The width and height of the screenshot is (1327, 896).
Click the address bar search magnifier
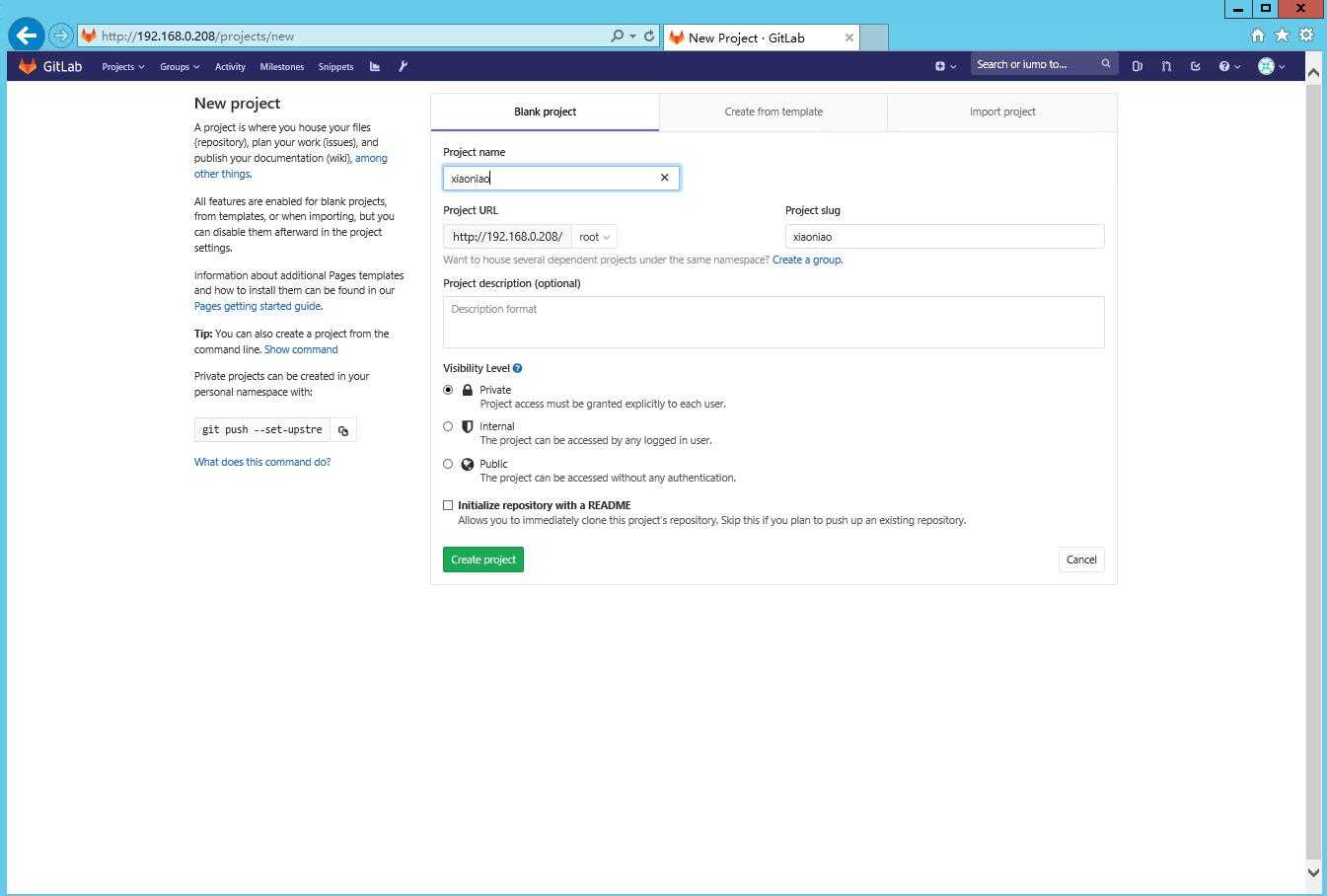[617, 36]
